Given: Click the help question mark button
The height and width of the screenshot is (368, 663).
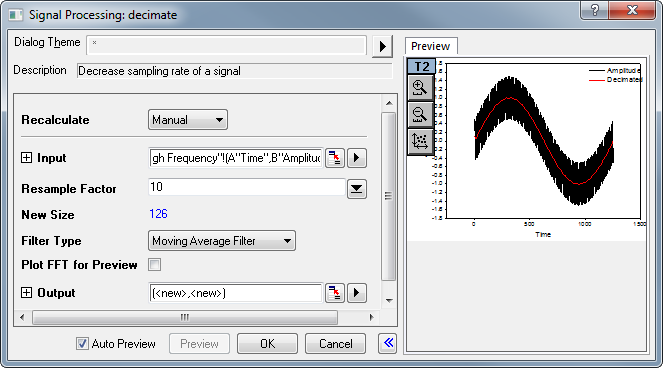Looking at the screenshot, I should 595,10.
